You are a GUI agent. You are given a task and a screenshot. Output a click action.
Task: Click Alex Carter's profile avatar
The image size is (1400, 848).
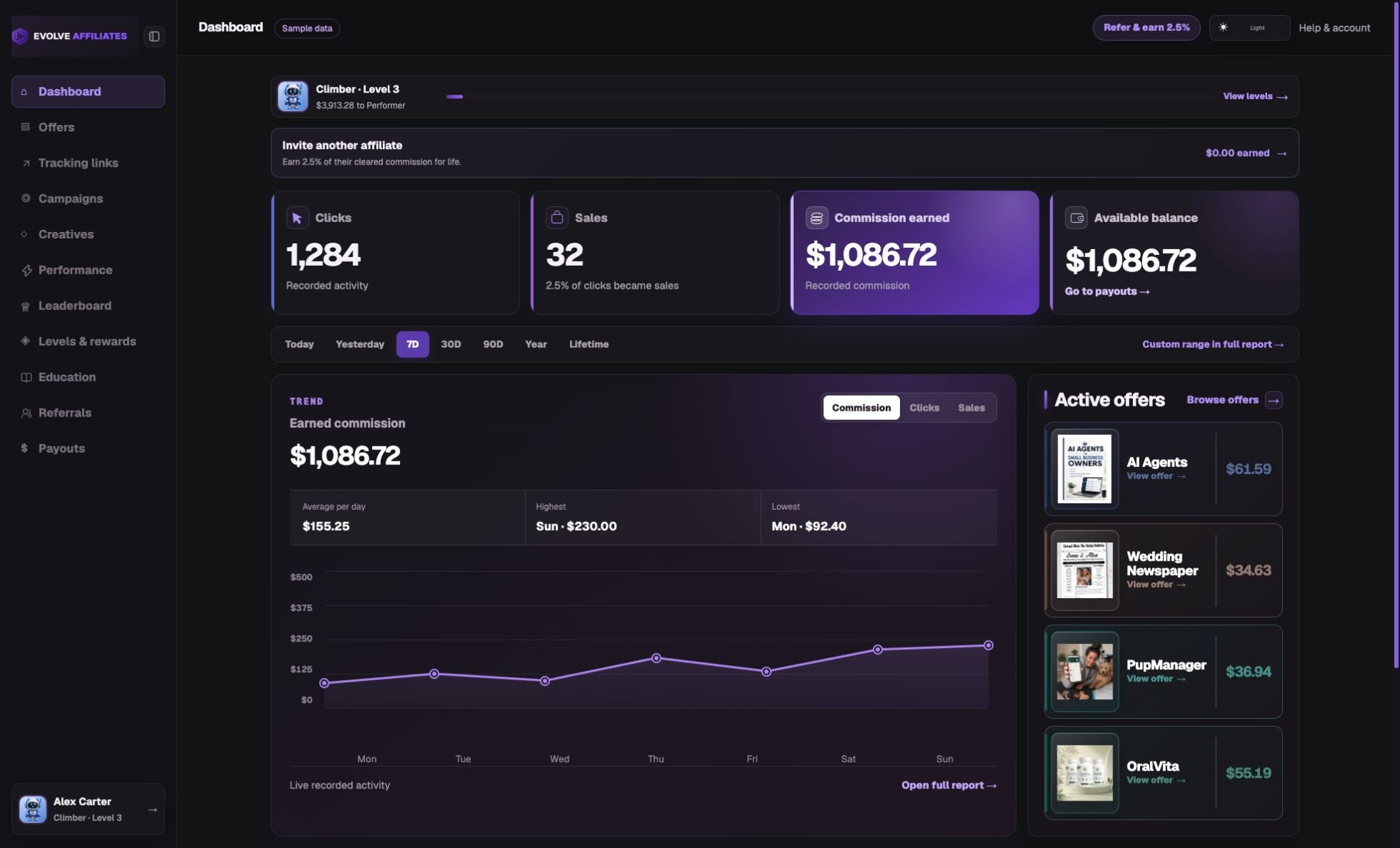pos(33,809)
